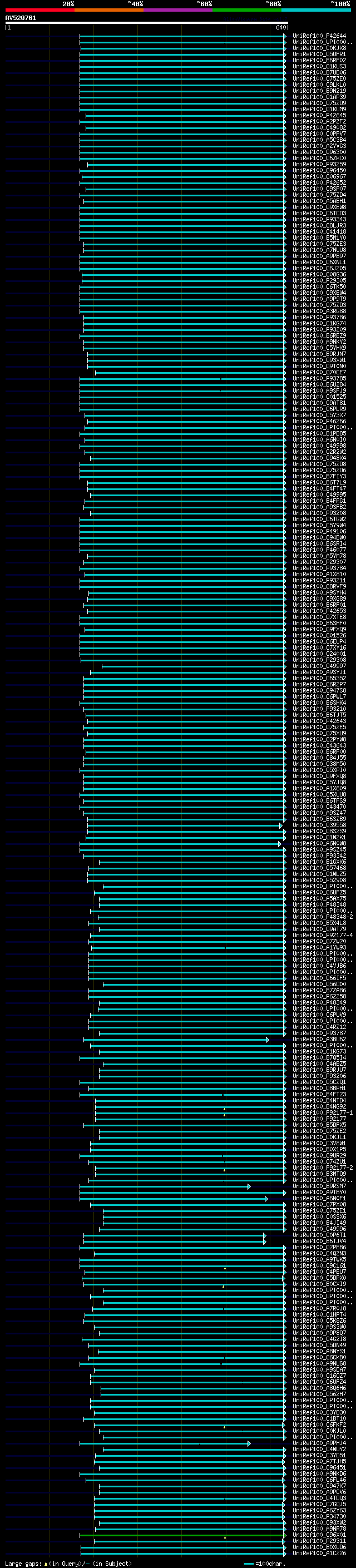
Task: Click the purple ~60% identity legend segment
Action: (177, 10)
